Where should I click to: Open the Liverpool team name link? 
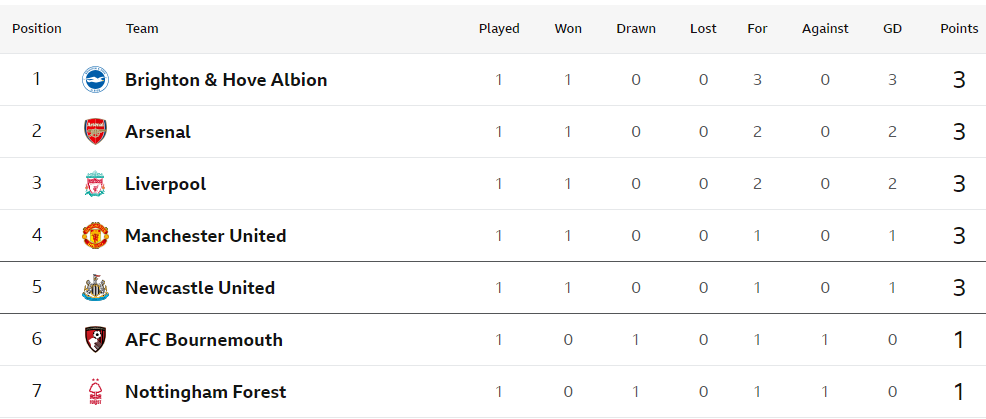tap(165, 184)
